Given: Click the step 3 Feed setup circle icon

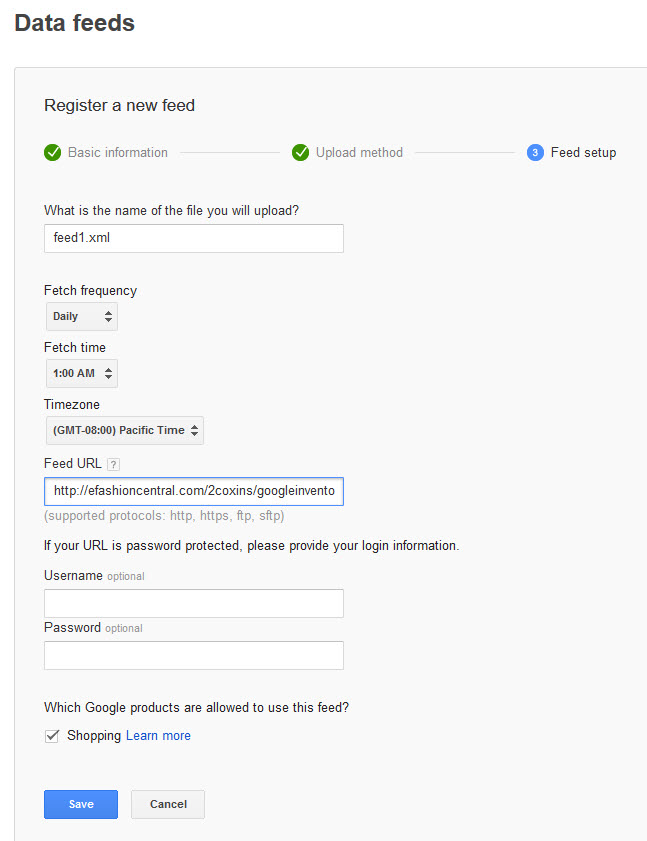Looking at the screenshot, I should click(535, 152).
